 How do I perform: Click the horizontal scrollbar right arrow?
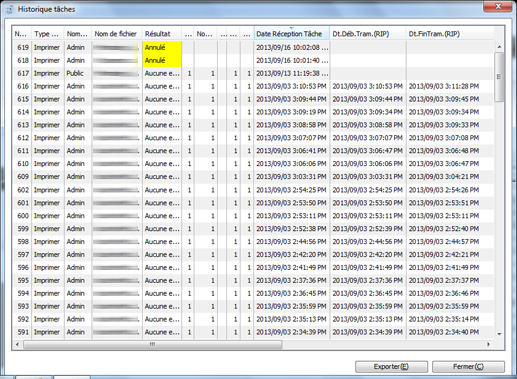pos(489,344)
